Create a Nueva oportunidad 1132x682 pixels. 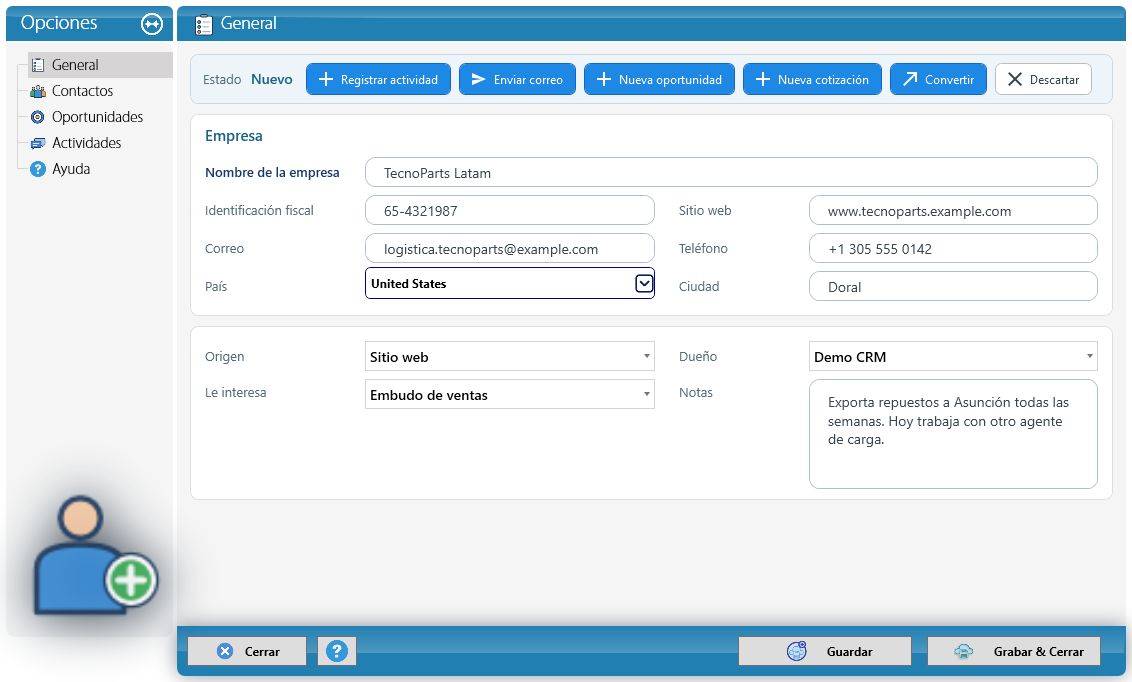pos(659,79)
